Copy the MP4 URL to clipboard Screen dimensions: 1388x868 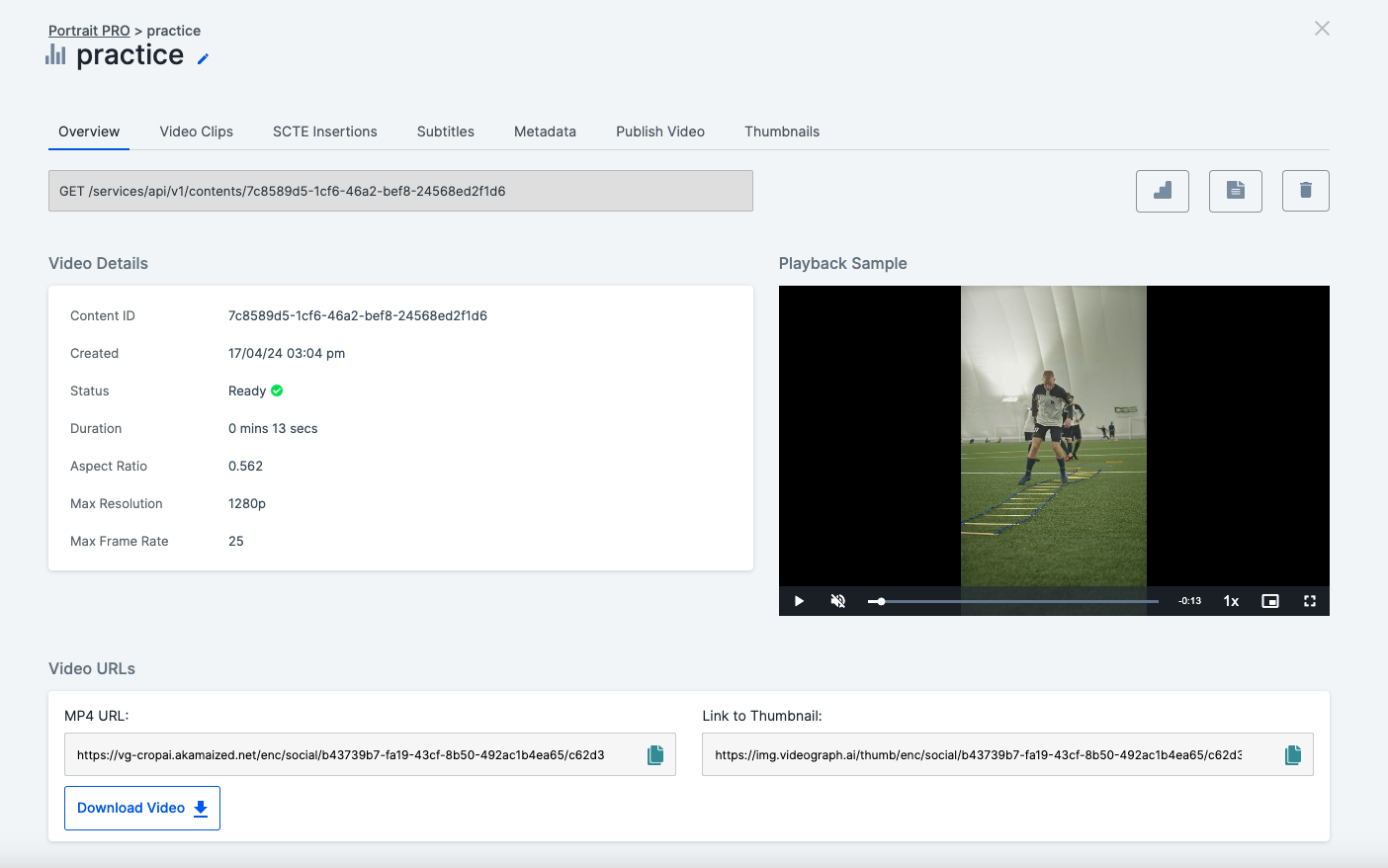[x=655, y=755]
